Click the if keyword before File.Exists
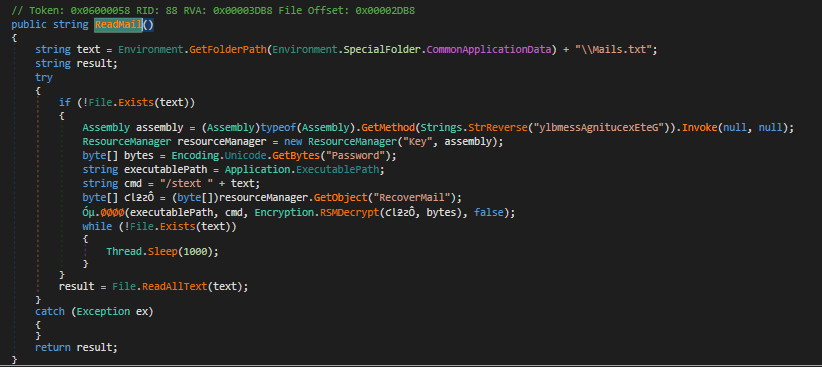Image resolution: width=822 pixels, height=367 pixels. pyautogui.click(x=64, y=103)
